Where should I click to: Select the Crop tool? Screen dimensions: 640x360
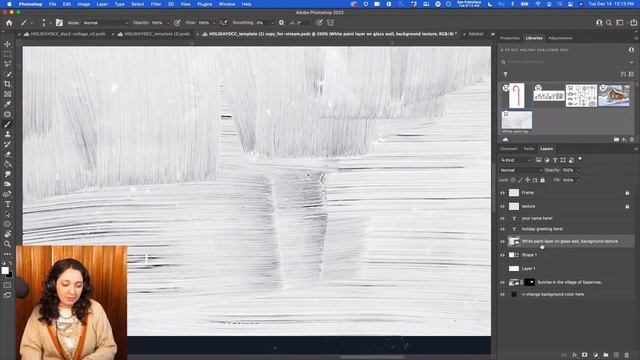[7, 84]
